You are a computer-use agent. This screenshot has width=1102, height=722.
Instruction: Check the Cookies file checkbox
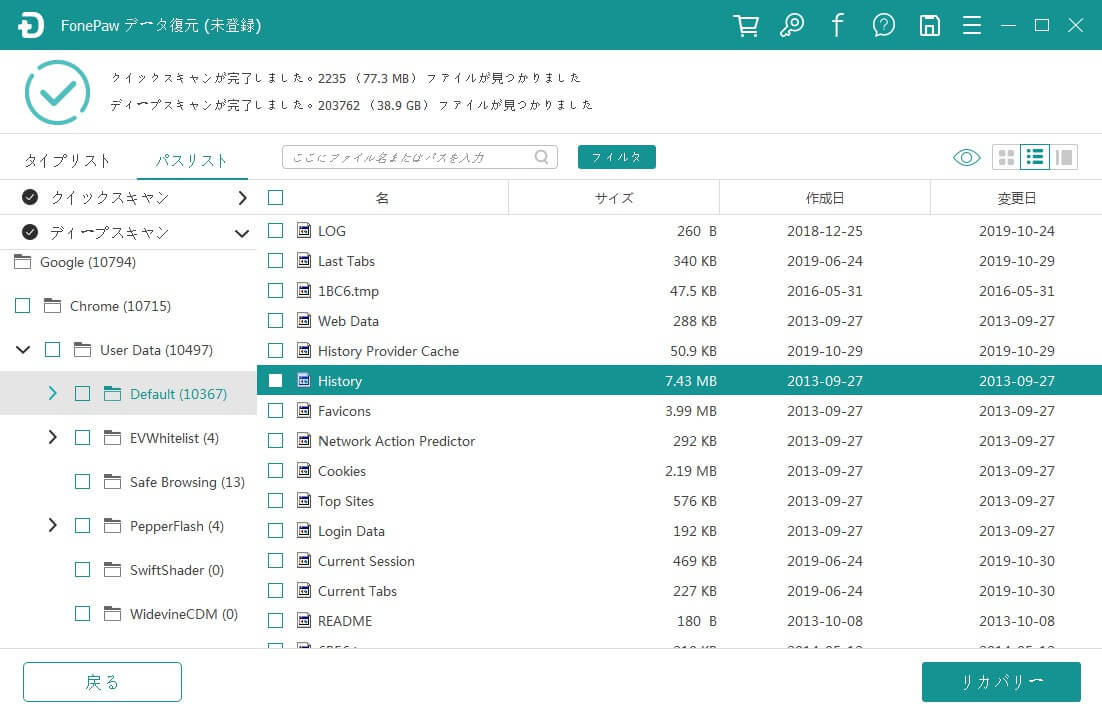(x=276, y=470)
